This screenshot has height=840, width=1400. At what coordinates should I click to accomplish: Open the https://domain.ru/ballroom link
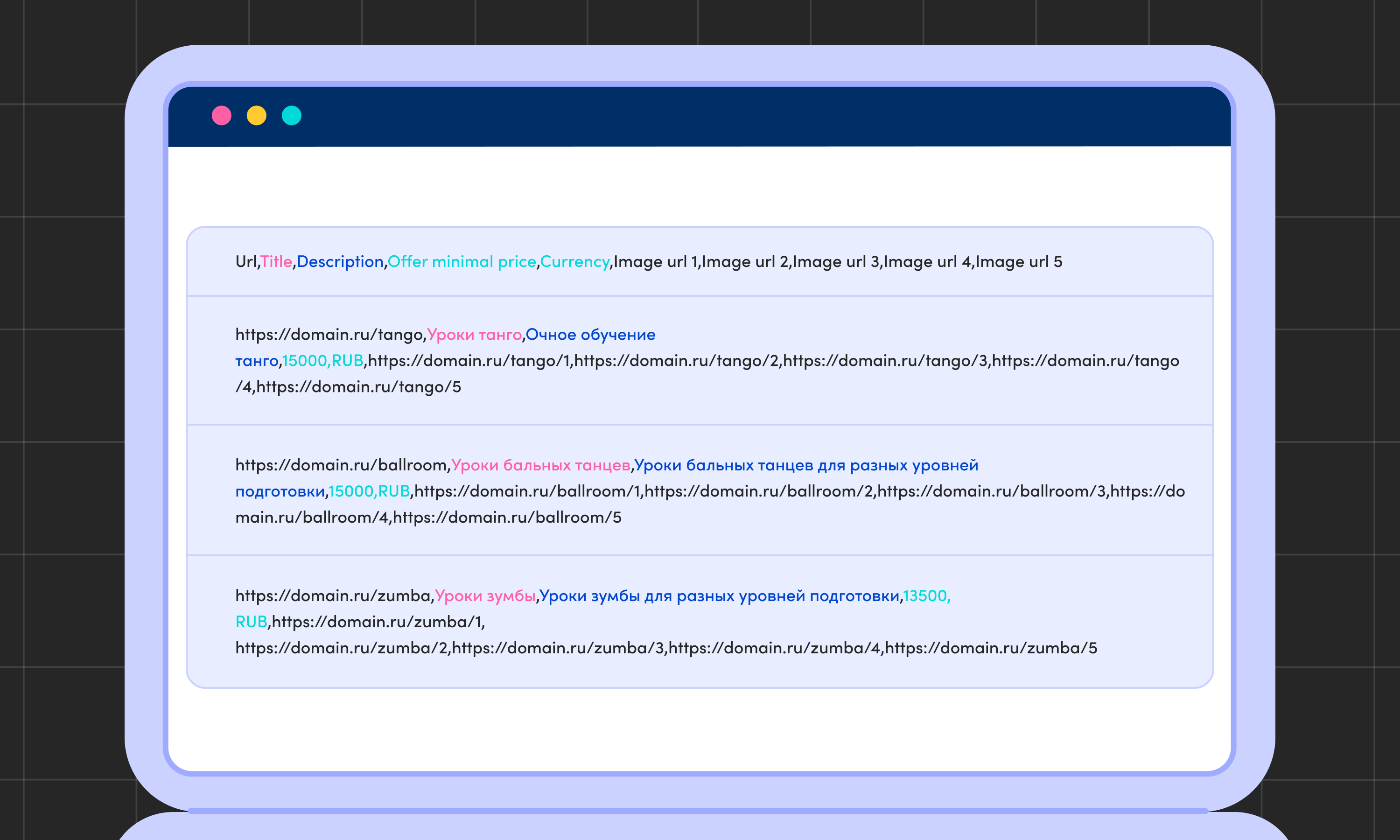[x=341, y=465]
